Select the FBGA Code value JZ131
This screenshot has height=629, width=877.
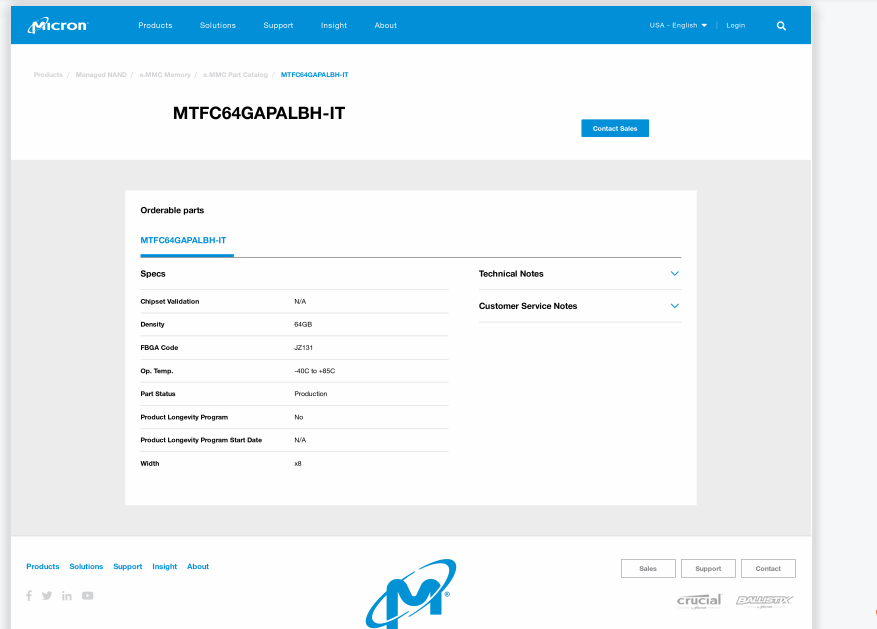pos(304,347)
